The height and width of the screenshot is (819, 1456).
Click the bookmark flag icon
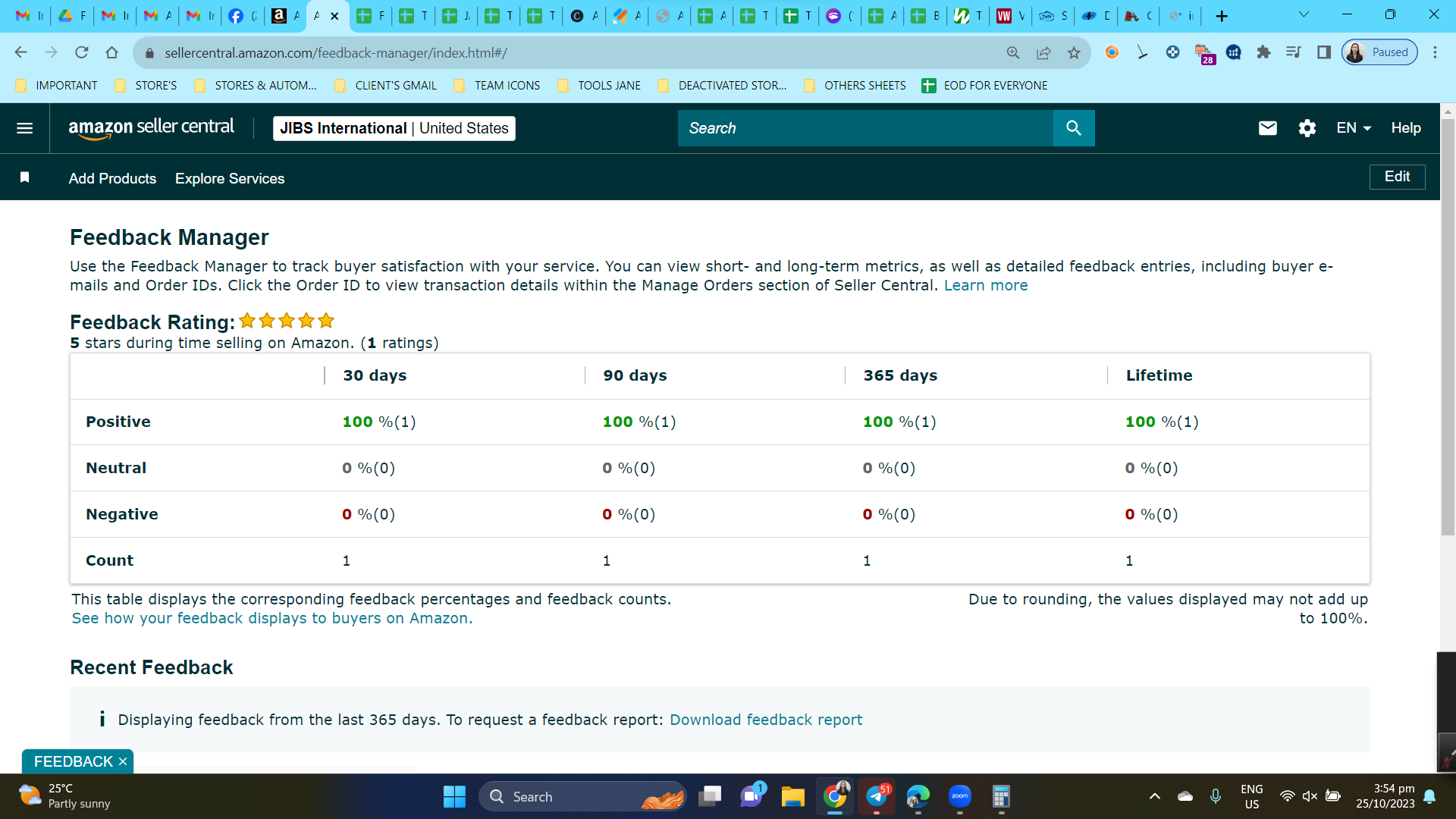pyautogui.click(x=24, y=177)
